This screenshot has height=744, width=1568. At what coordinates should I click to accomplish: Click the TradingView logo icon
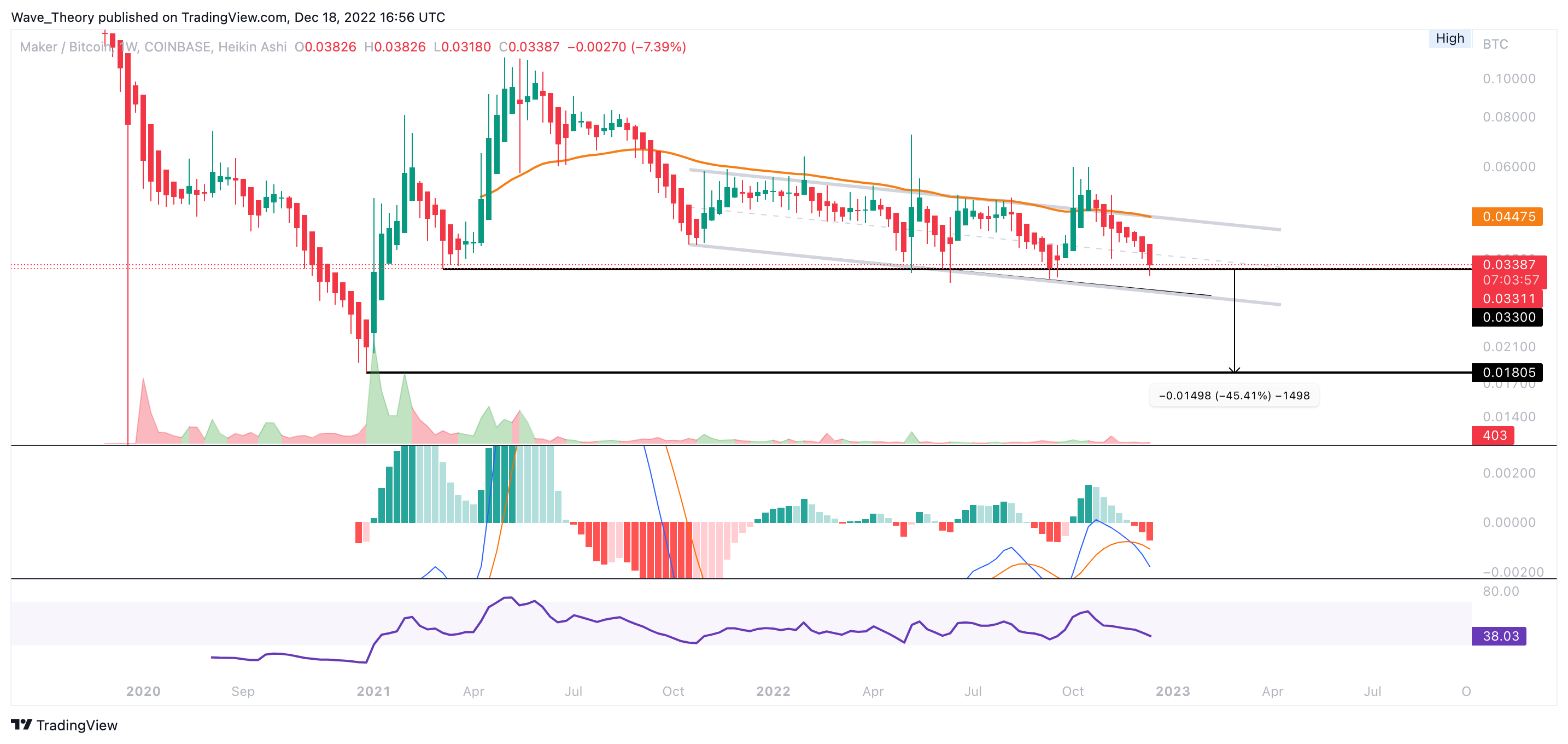tap(21, 724)
